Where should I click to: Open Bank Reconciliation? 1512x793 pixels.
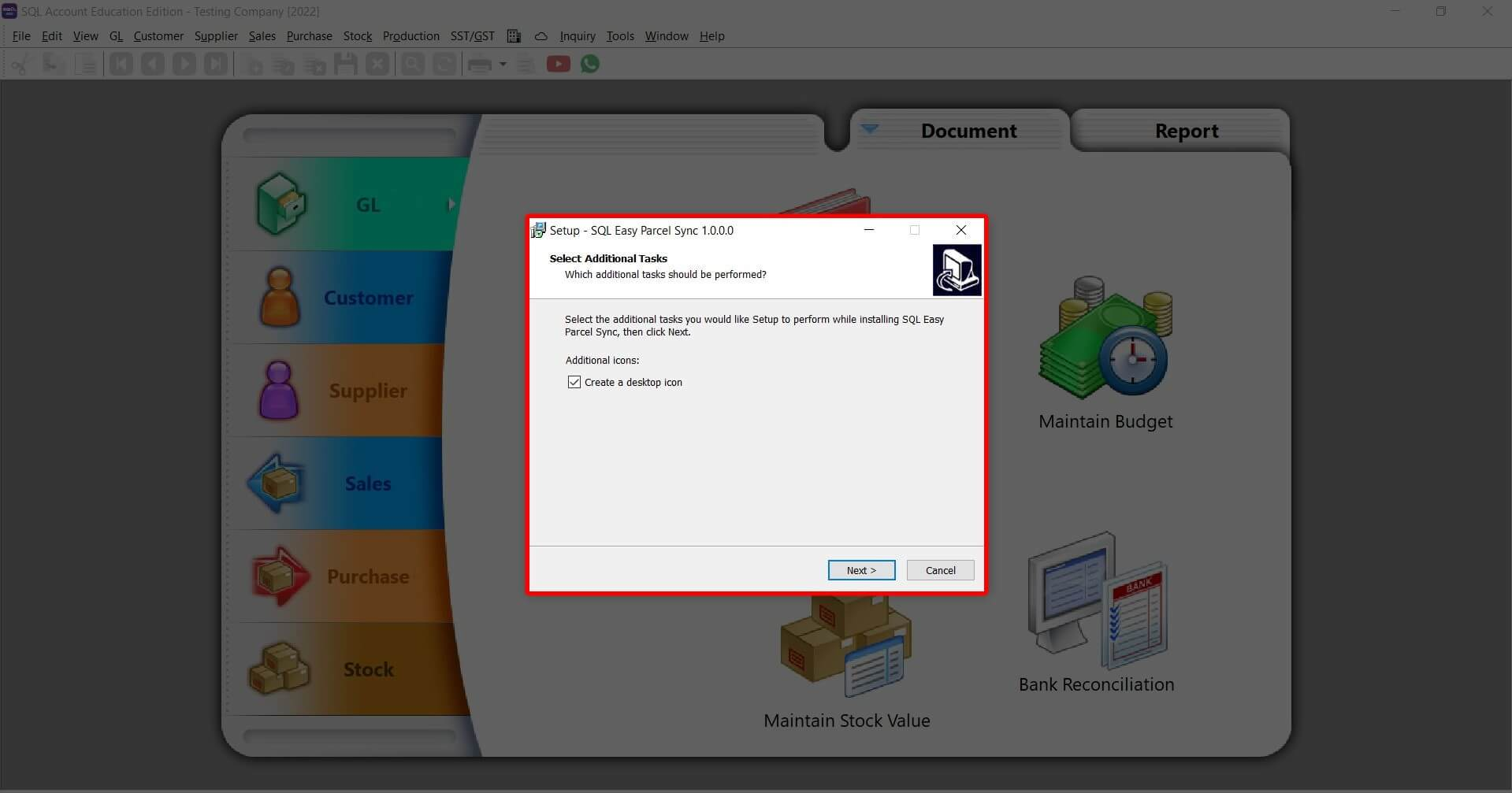click(1097, 613)
